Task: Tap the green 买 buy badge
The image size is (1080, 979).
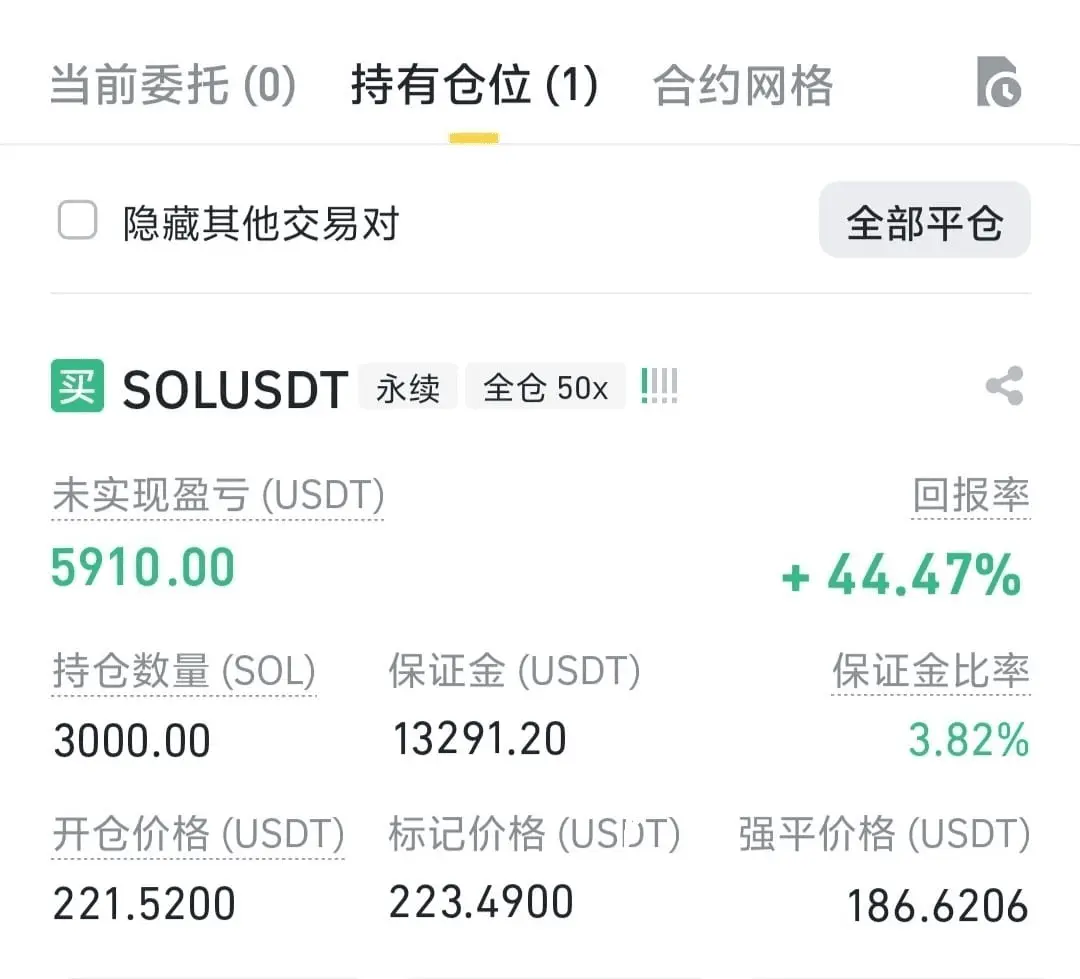Action: point(77,386)
